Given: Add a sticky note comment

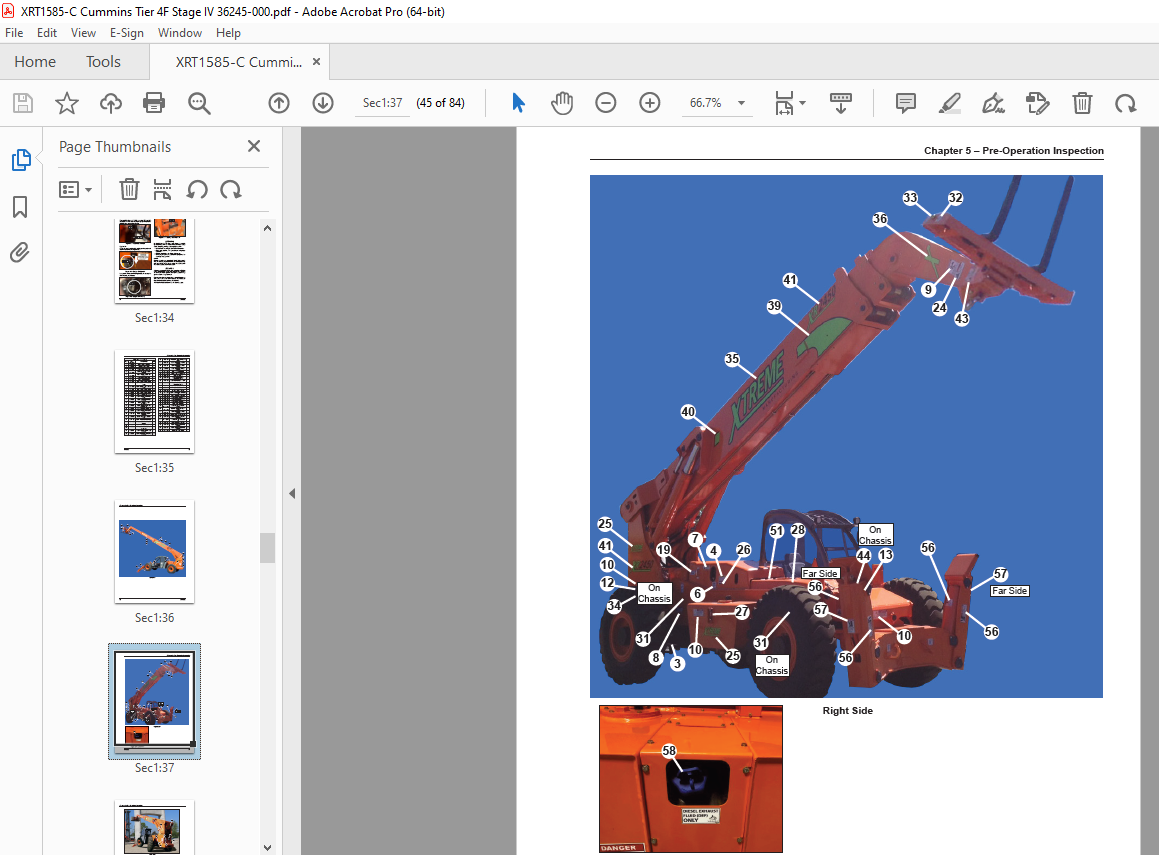Looking at the screenshot, I should coord(905,103).
